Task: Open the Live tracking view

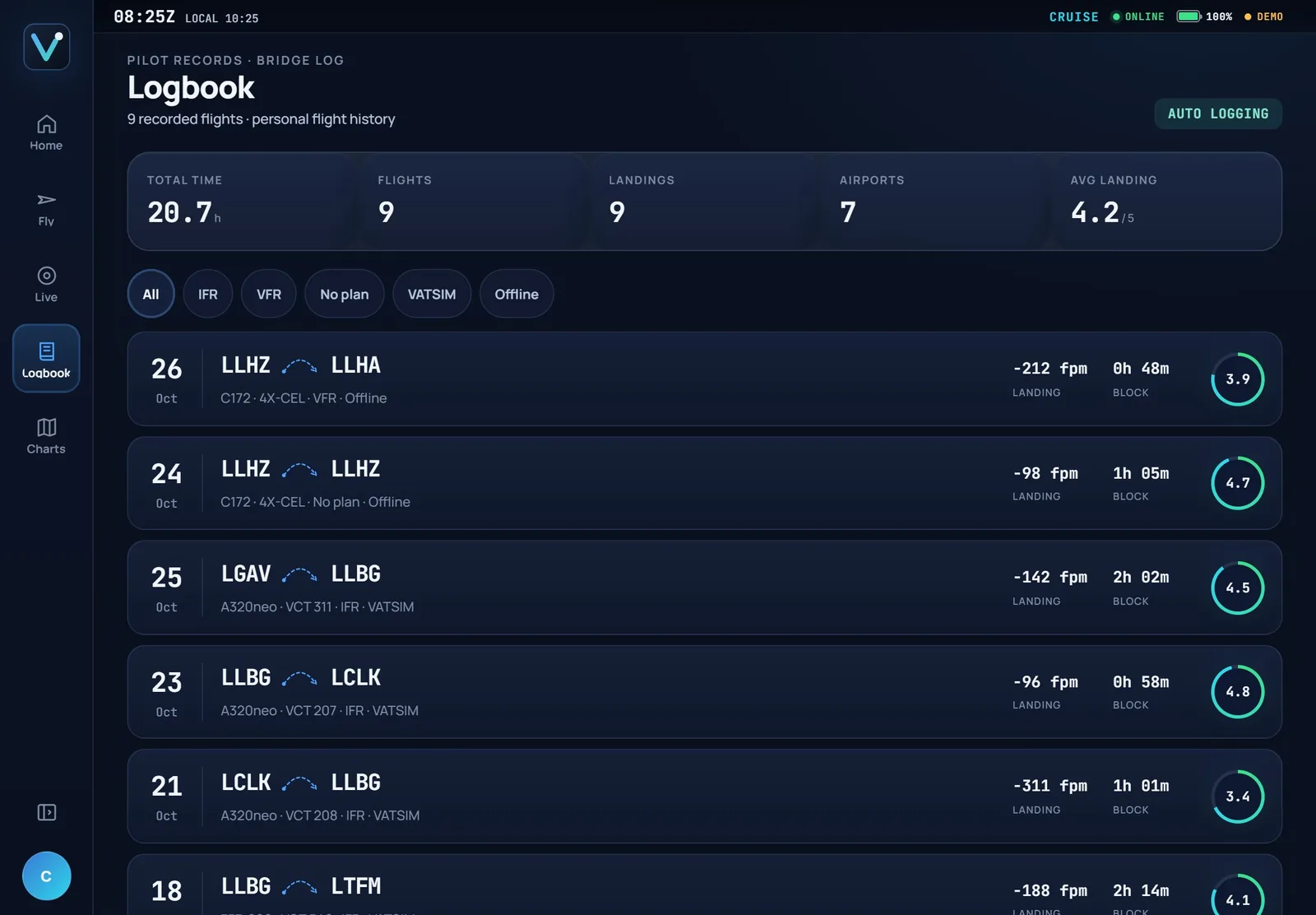Action: click(46, 285)
